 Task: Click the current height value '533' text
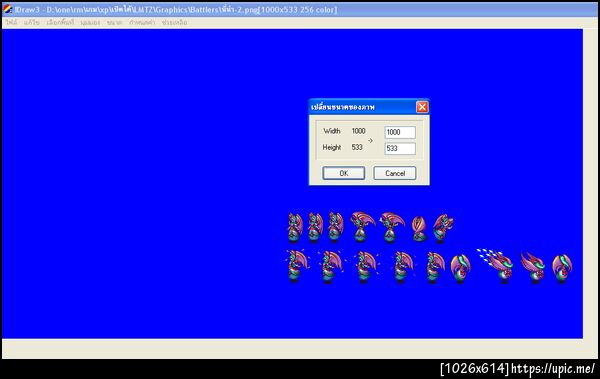pyautogui.click(x=357, y=147)
